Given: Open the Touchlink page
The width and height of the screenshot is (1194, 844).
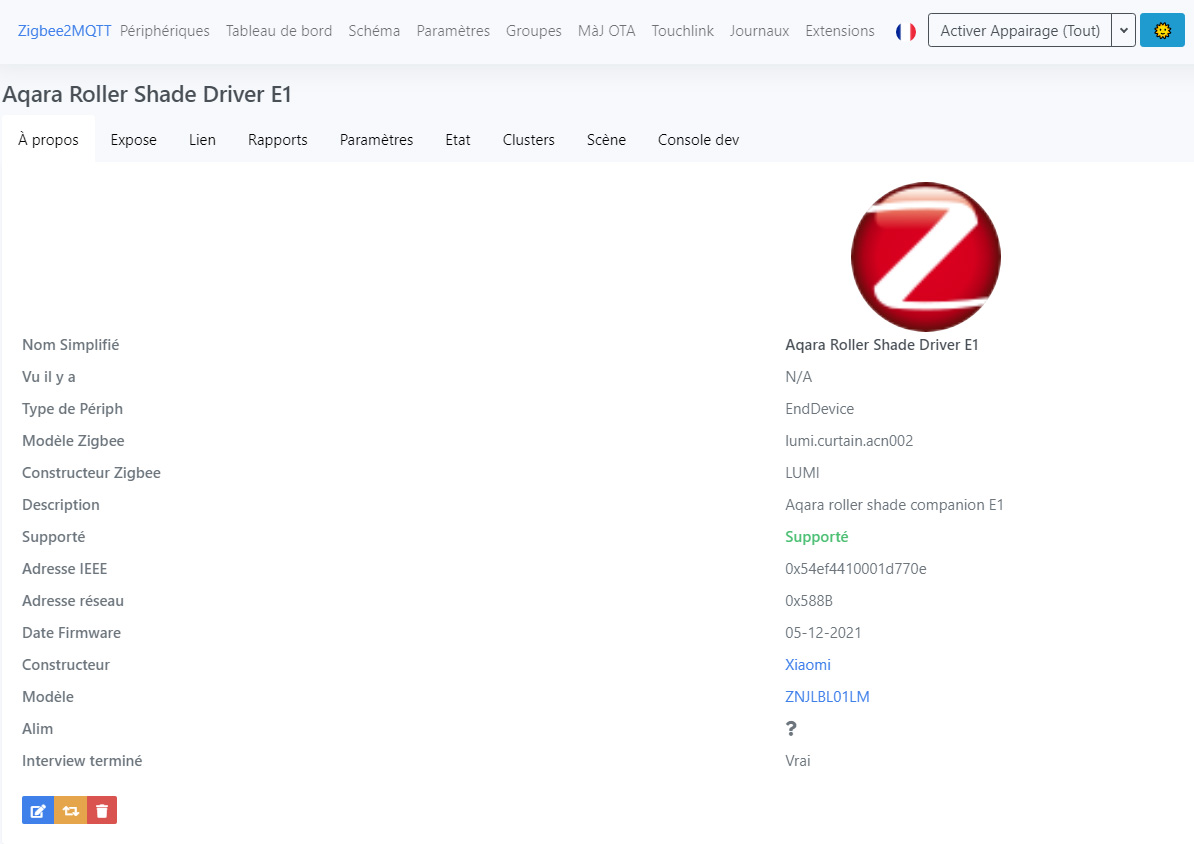Looking at the screenshot, I should (x=682, y=30).
